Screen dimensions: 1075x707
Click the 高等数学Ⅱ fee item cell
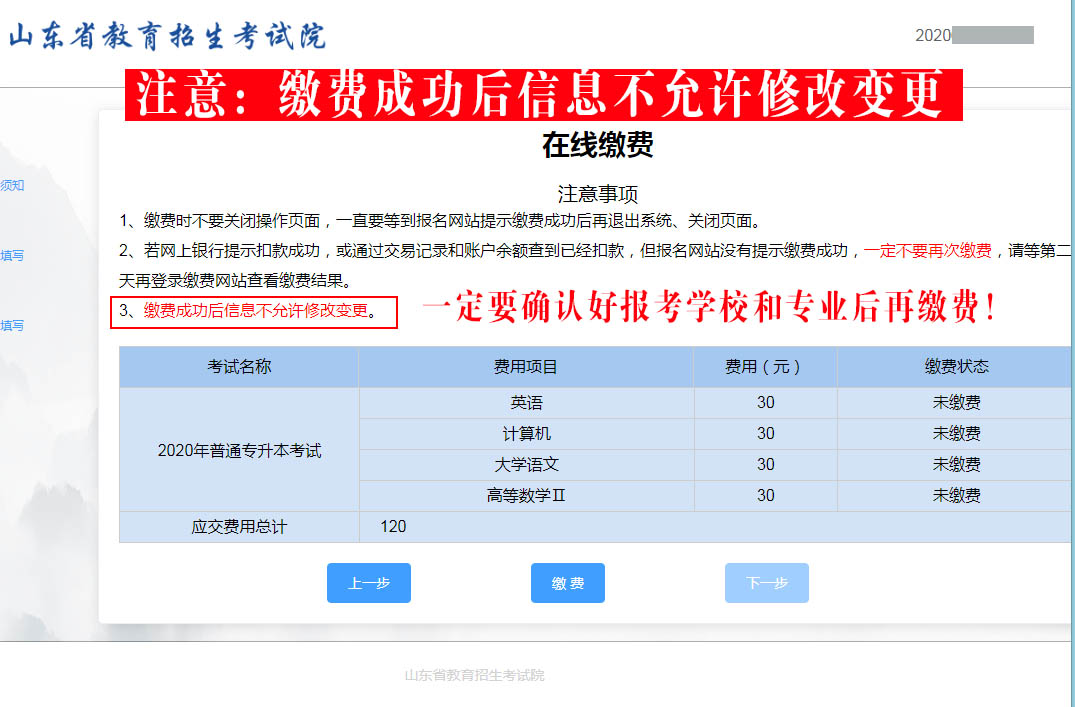[526, 495]
